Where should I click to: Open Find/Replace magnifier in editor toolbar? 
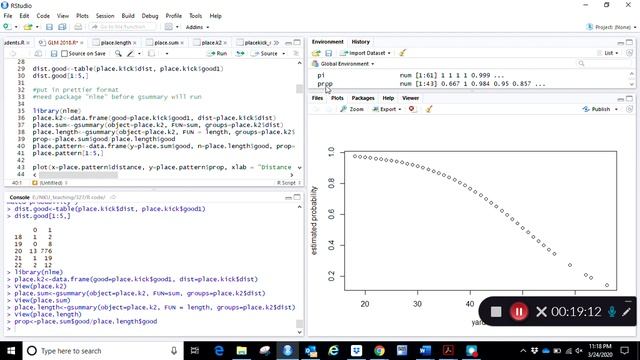coord(118,53)
